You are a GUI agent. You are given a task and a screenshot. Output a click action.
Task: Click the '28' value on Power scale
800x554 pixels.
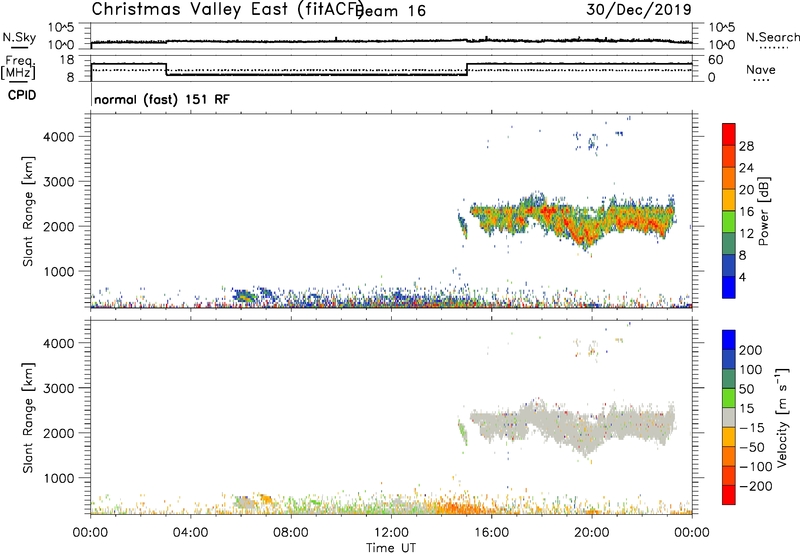[746, 146]
